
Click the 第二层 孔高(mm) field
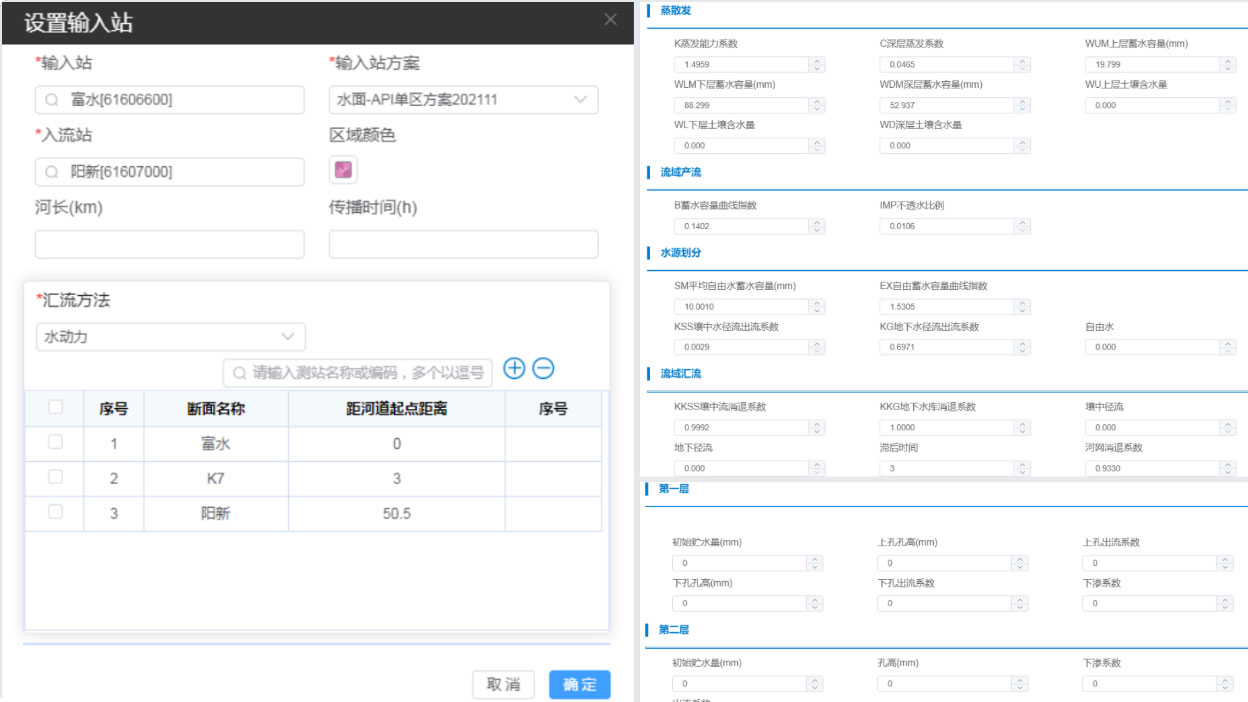point(953,684)
